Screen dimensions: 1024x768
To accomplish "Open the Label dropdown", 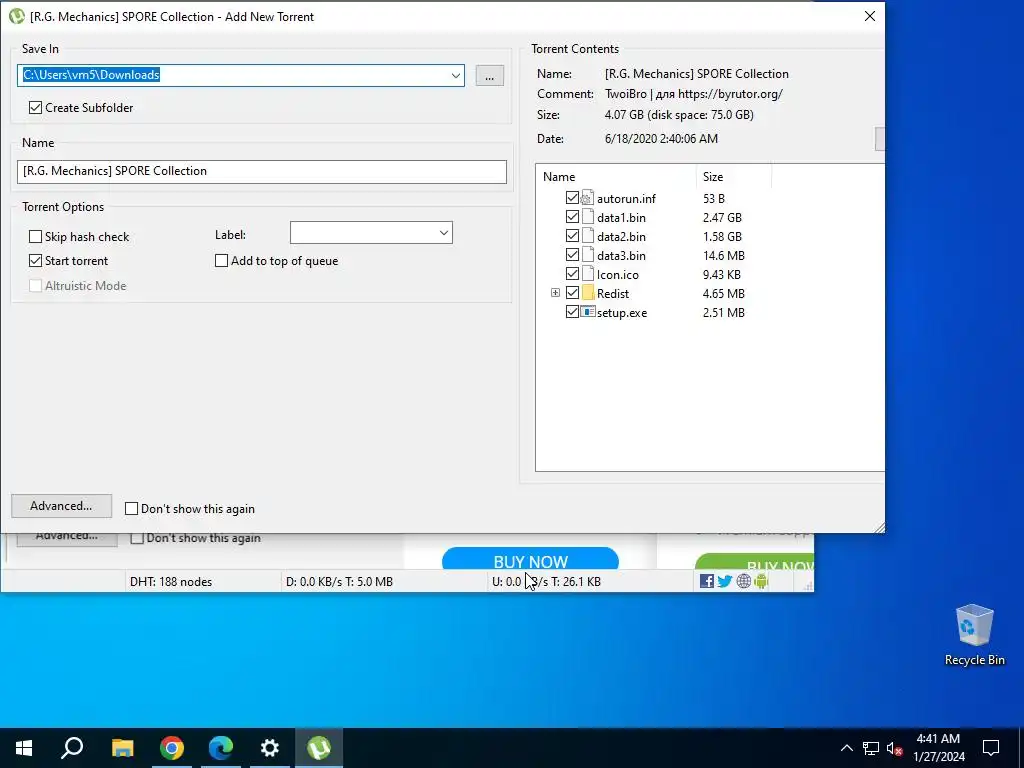I will pyautogui.click(x=443, y=233).
